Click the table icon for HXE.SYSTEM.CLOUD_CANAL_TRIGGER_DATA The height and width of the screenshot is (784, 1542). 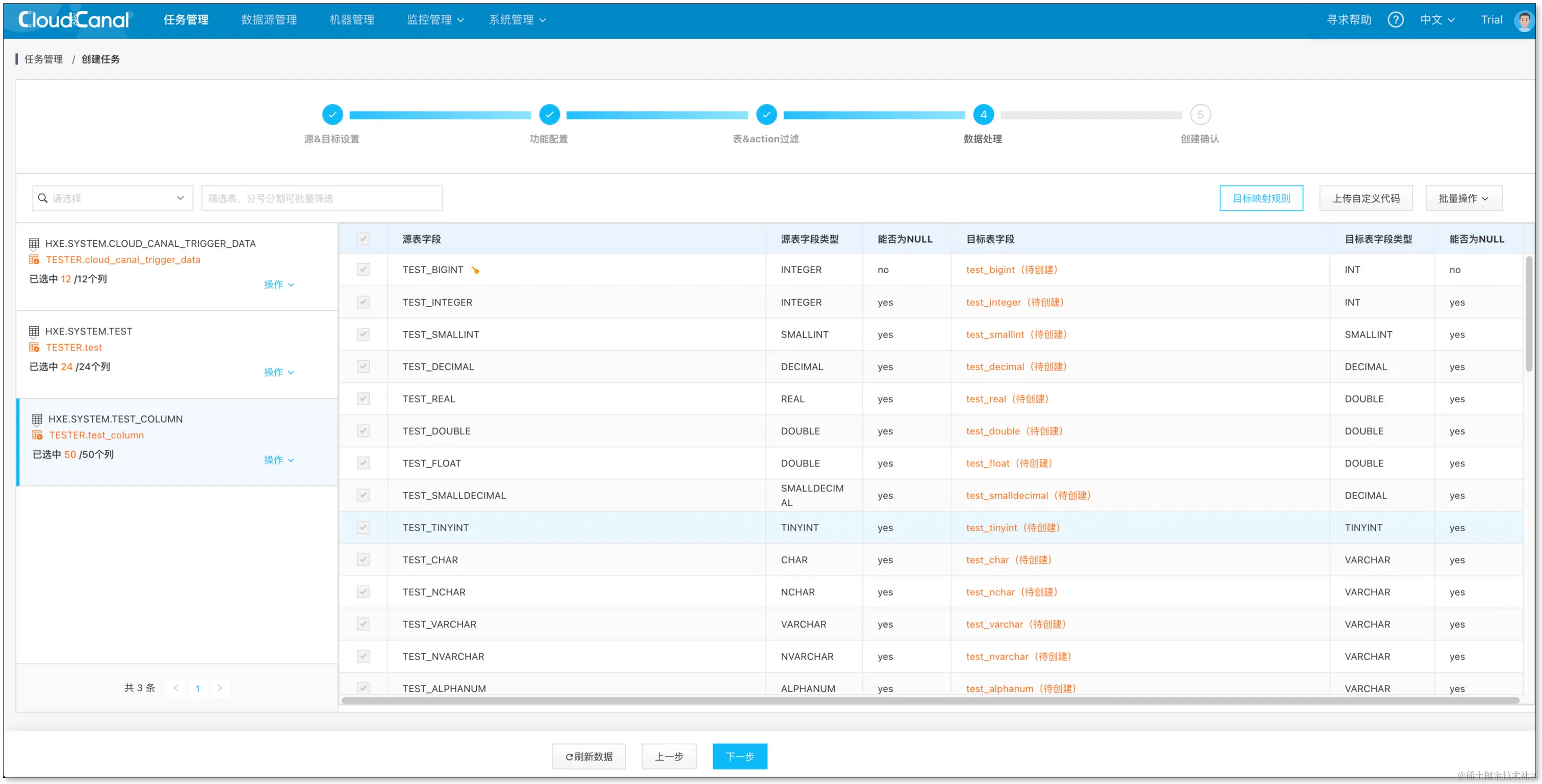34,244
